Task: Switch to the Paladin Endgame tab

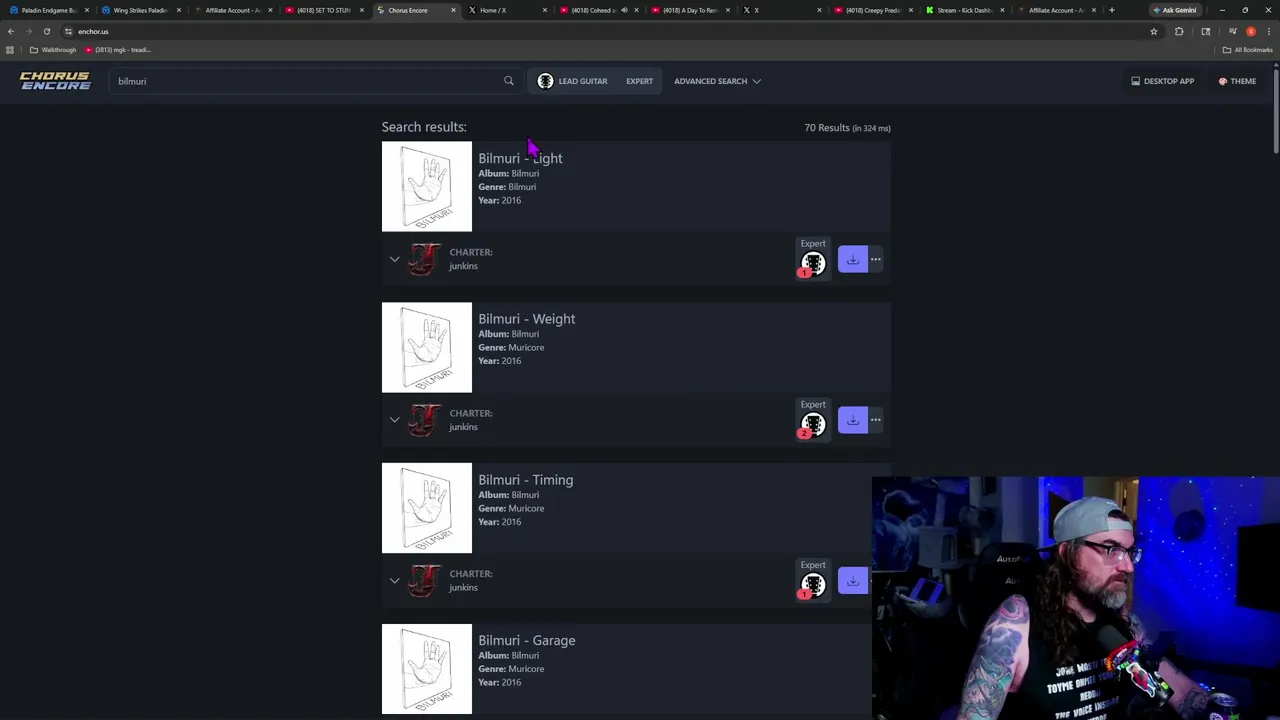Action: (48, 10)
